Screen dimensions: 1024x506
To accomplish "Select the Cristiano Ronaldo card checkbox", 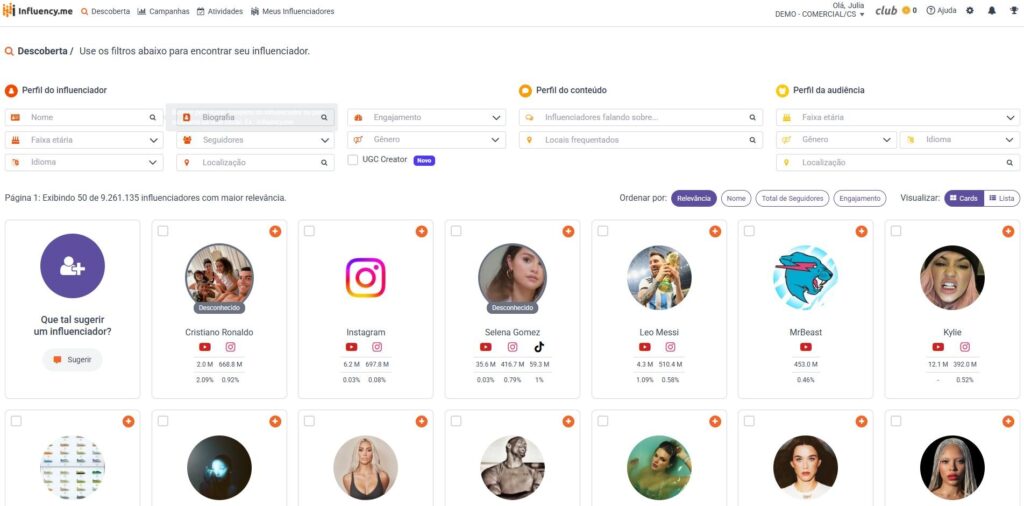I will 163,230.
